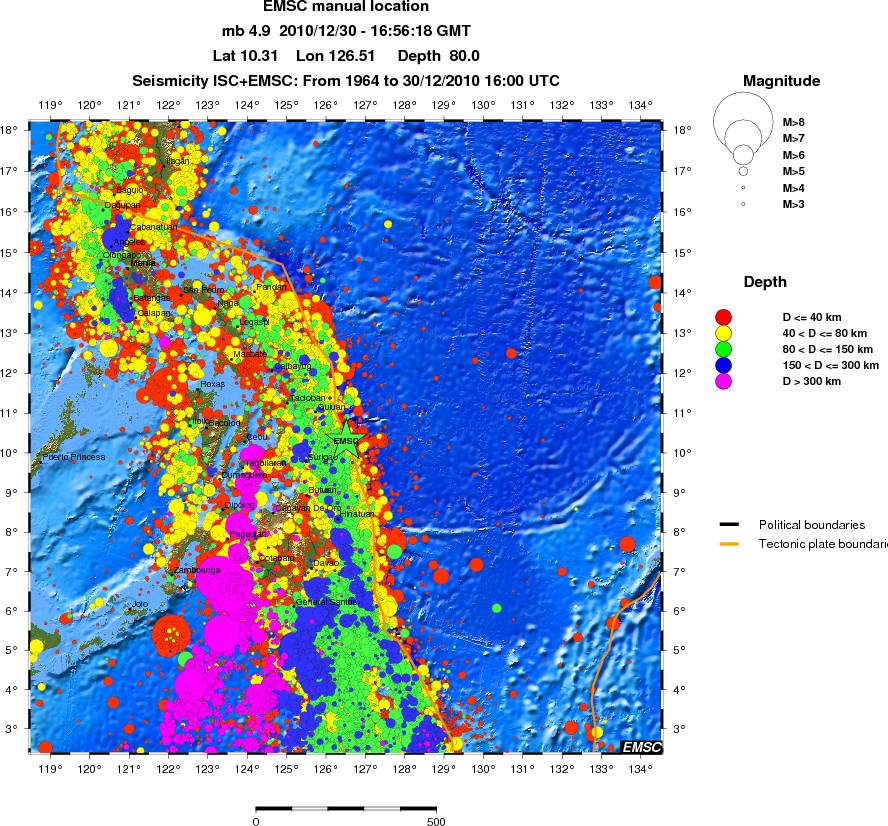This screenshot has height=826, width=888.
Task: Select the M>8 magnitude legend circle
Action: click(x=743, y=122)
